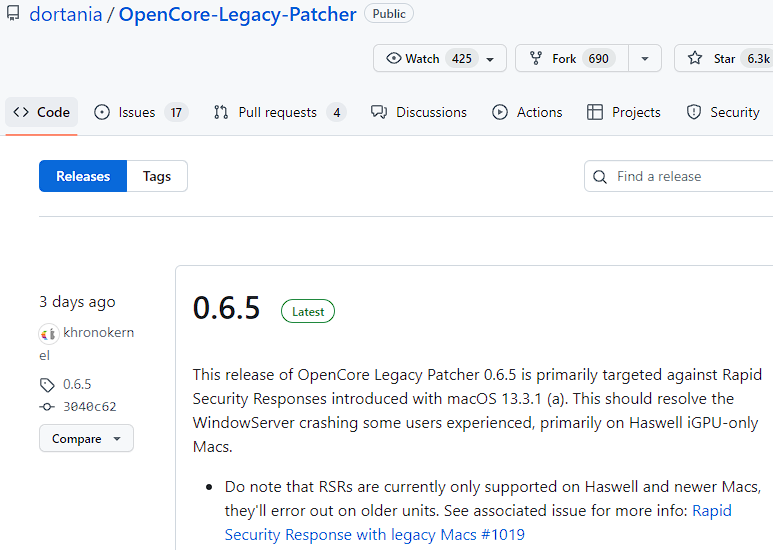This screenshot has width=773, height=550.
Task: Switch to the Projects tab
Action: click(624, 112)
